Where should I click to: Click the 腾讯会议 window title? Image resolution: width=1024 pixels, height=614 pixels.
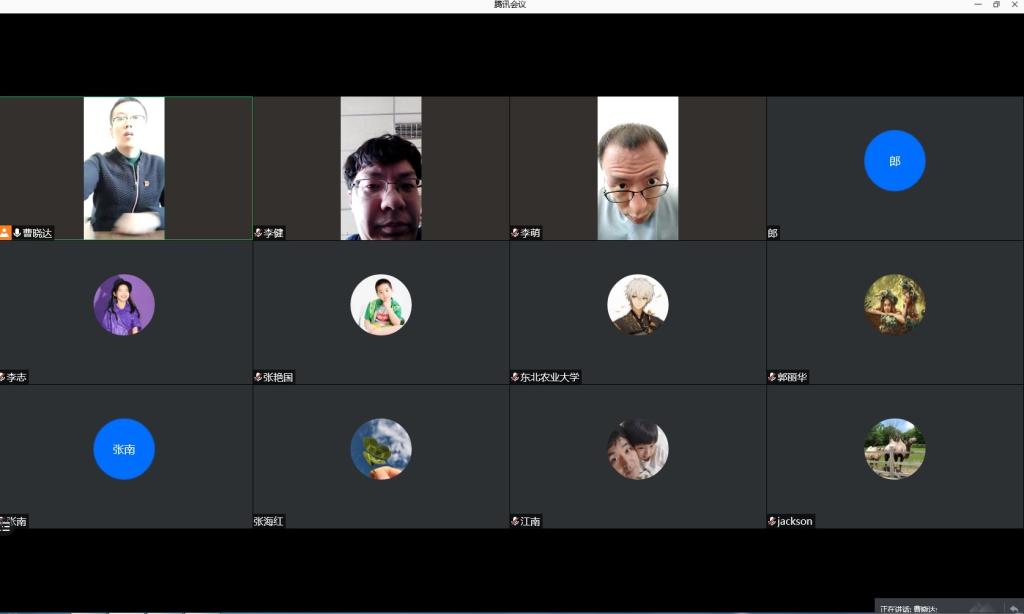click(509, 5)
